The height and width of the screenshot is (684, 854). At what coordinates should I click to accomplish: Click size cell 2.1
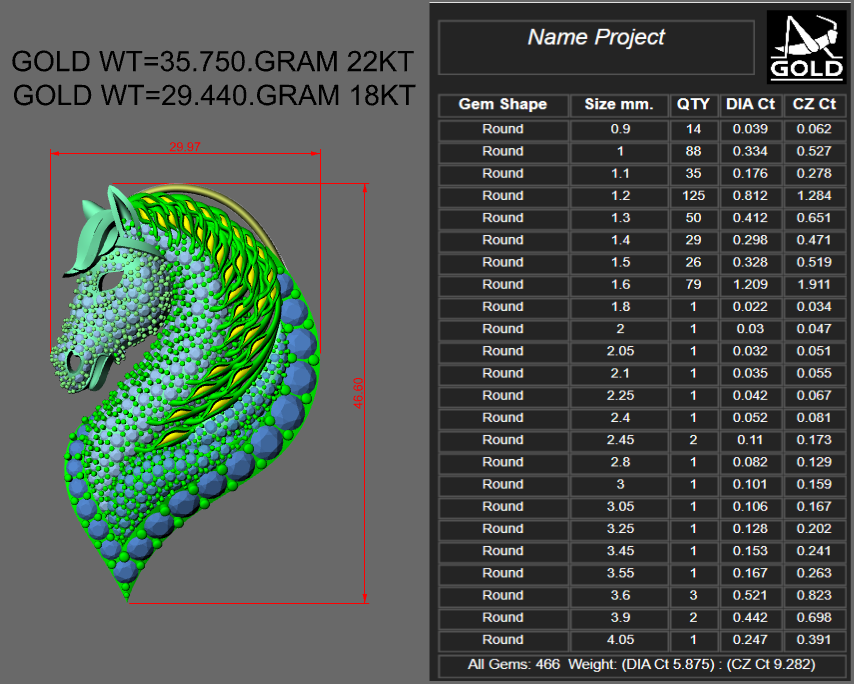tap(620, 374)
